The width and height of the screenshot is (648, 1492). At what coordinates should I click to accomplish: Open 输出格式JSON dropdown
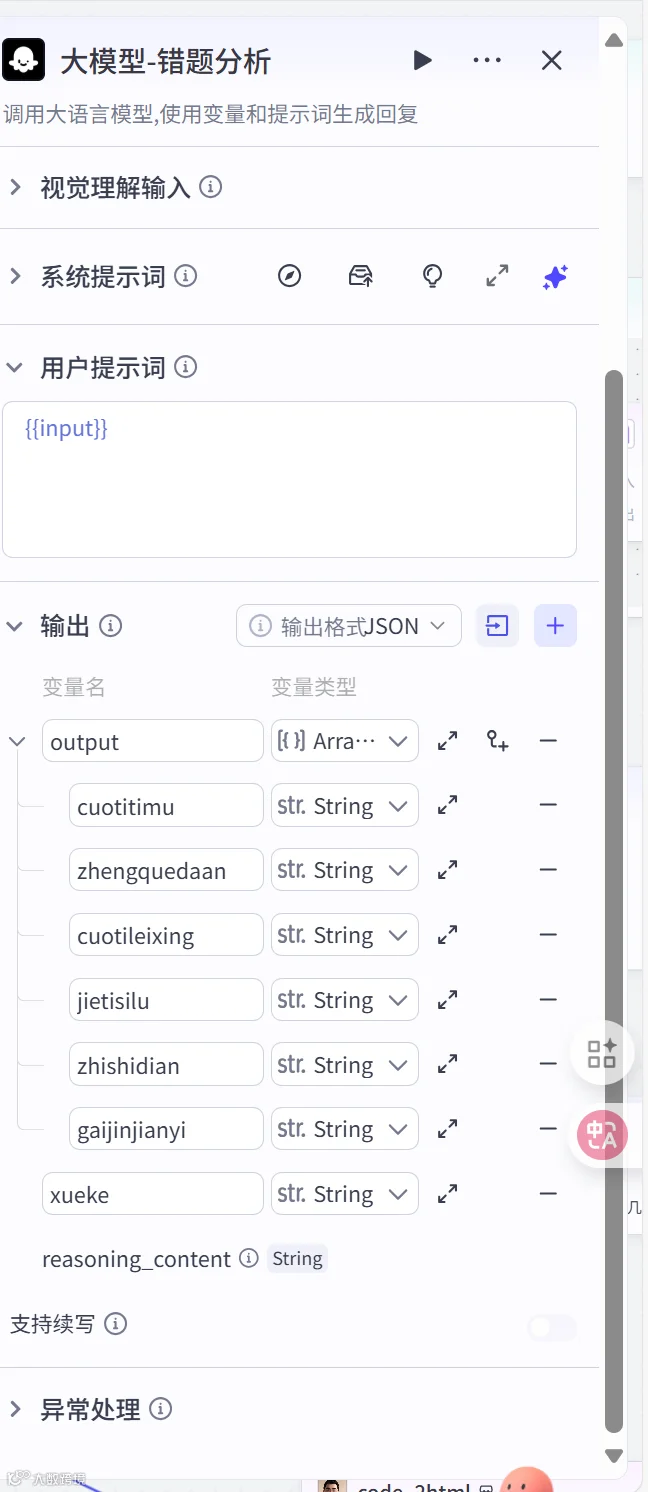349,626
